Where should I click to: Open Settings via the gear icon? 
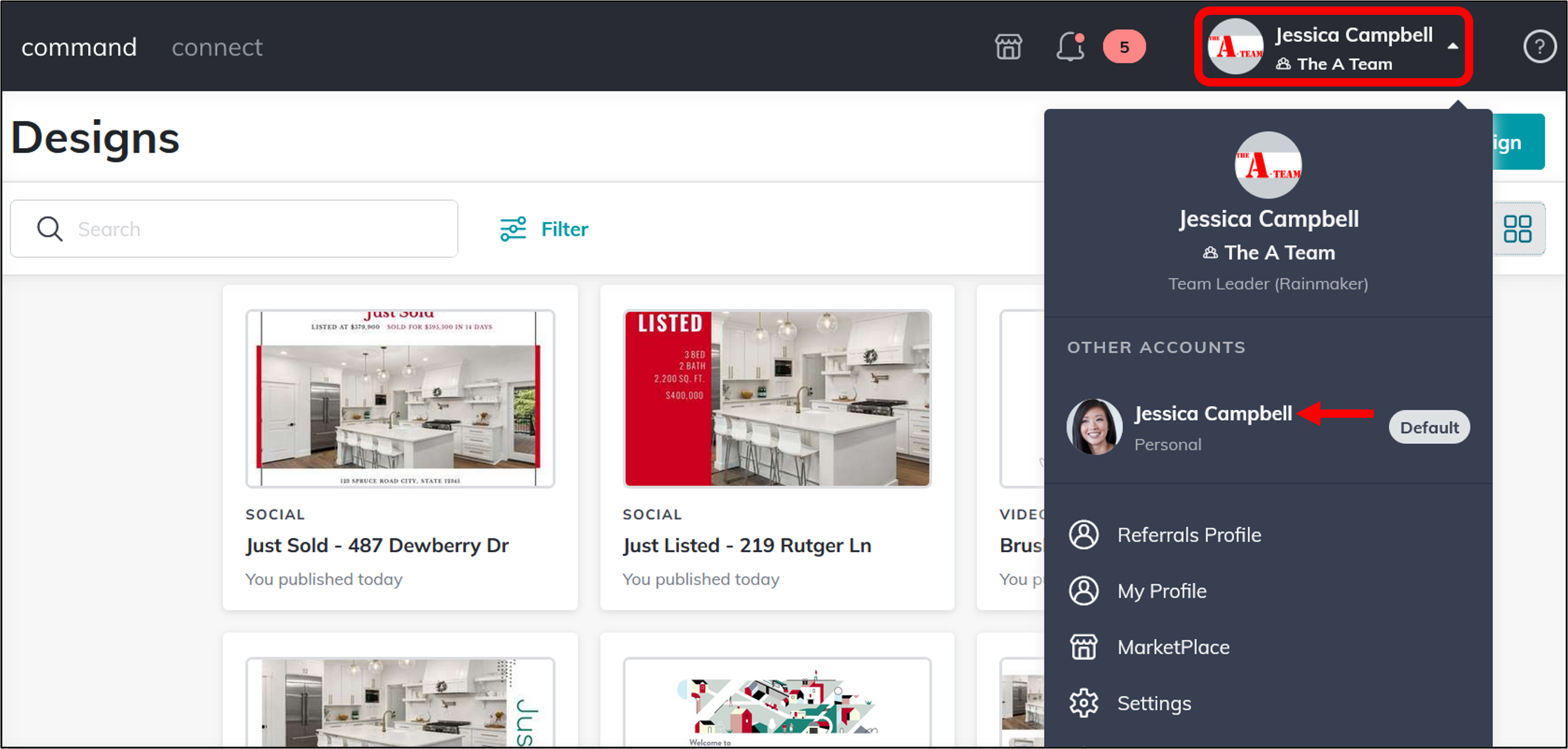[1083, 703]
